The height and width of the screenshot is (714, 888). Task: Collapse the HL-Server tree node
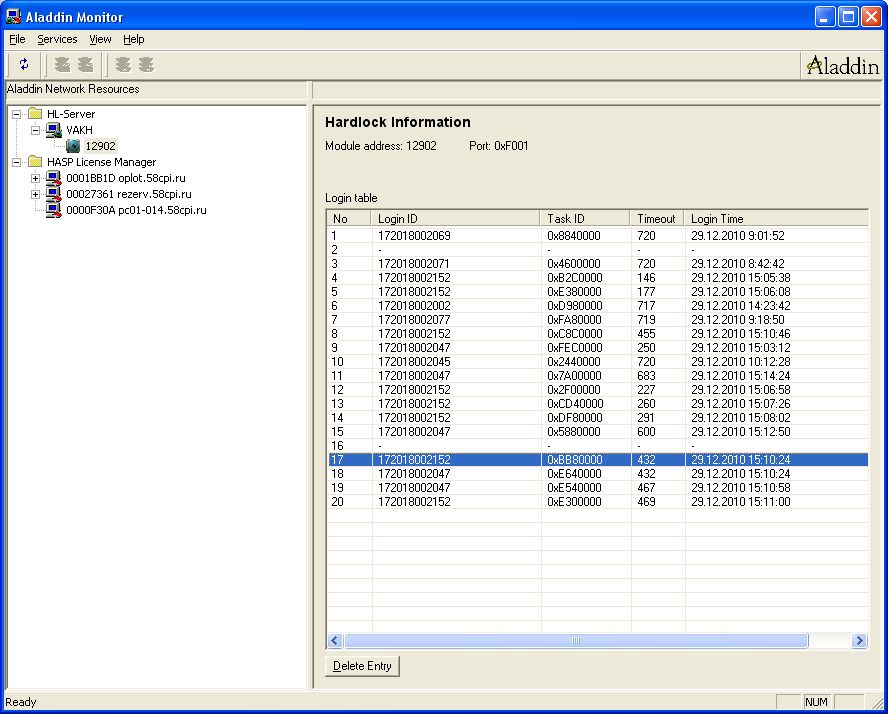tap(16, 114)
